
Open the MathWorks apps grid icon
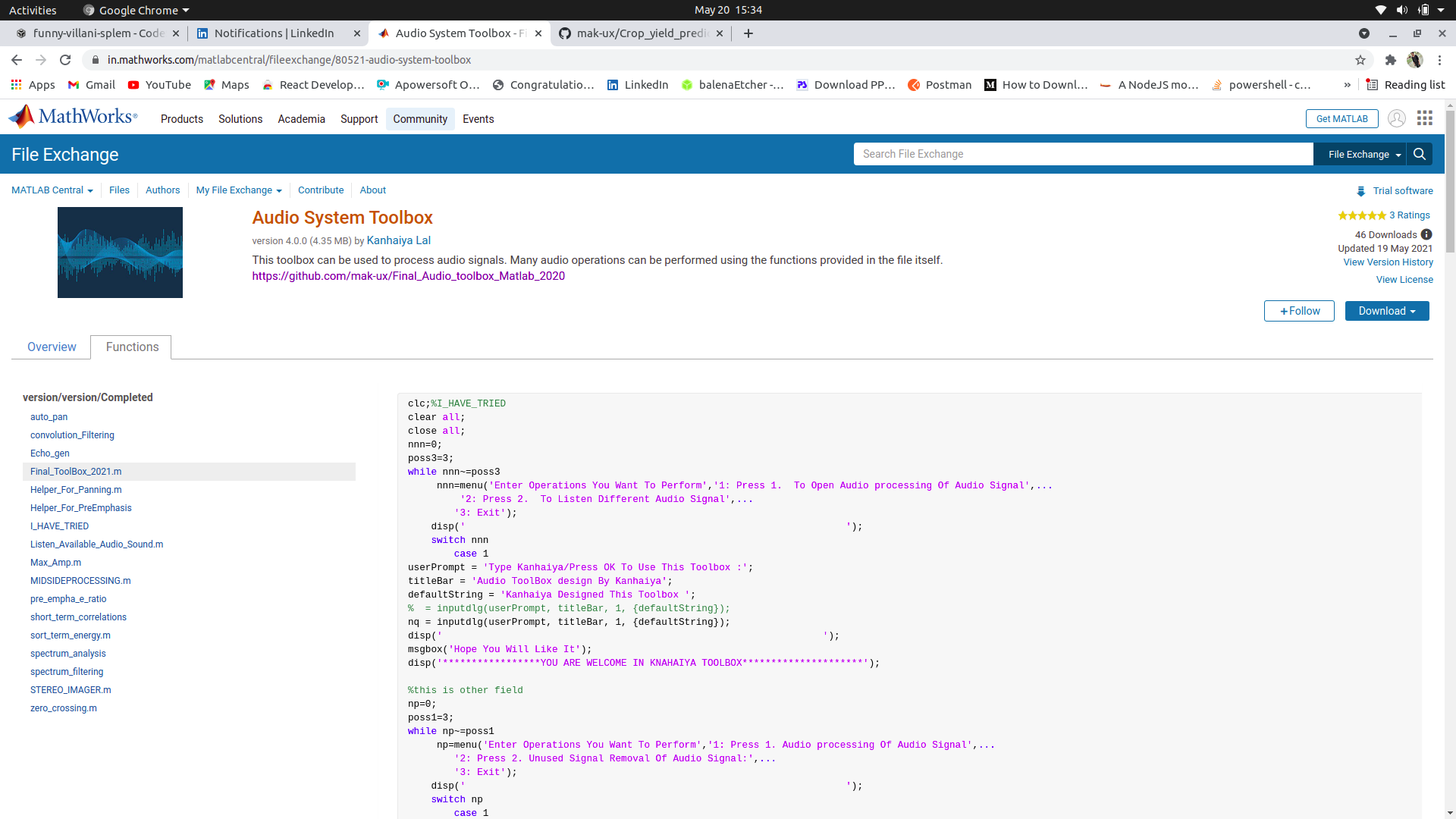point(1425,118)
